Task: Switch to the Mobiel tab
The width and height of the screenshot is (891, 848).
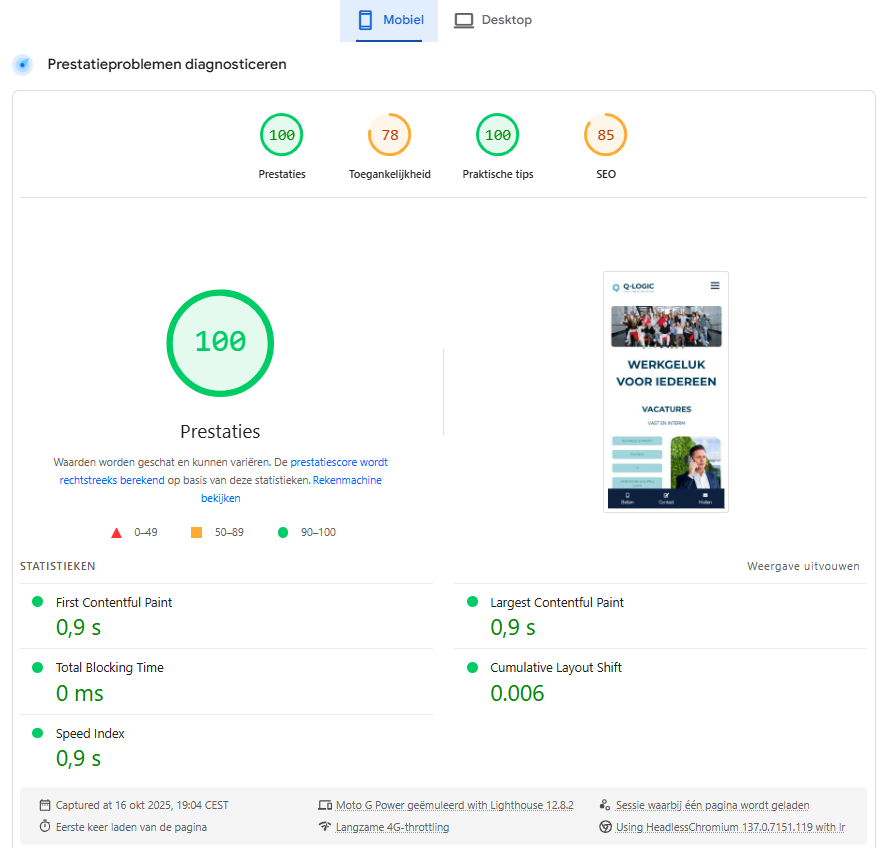Action: [x=389, y=20]
